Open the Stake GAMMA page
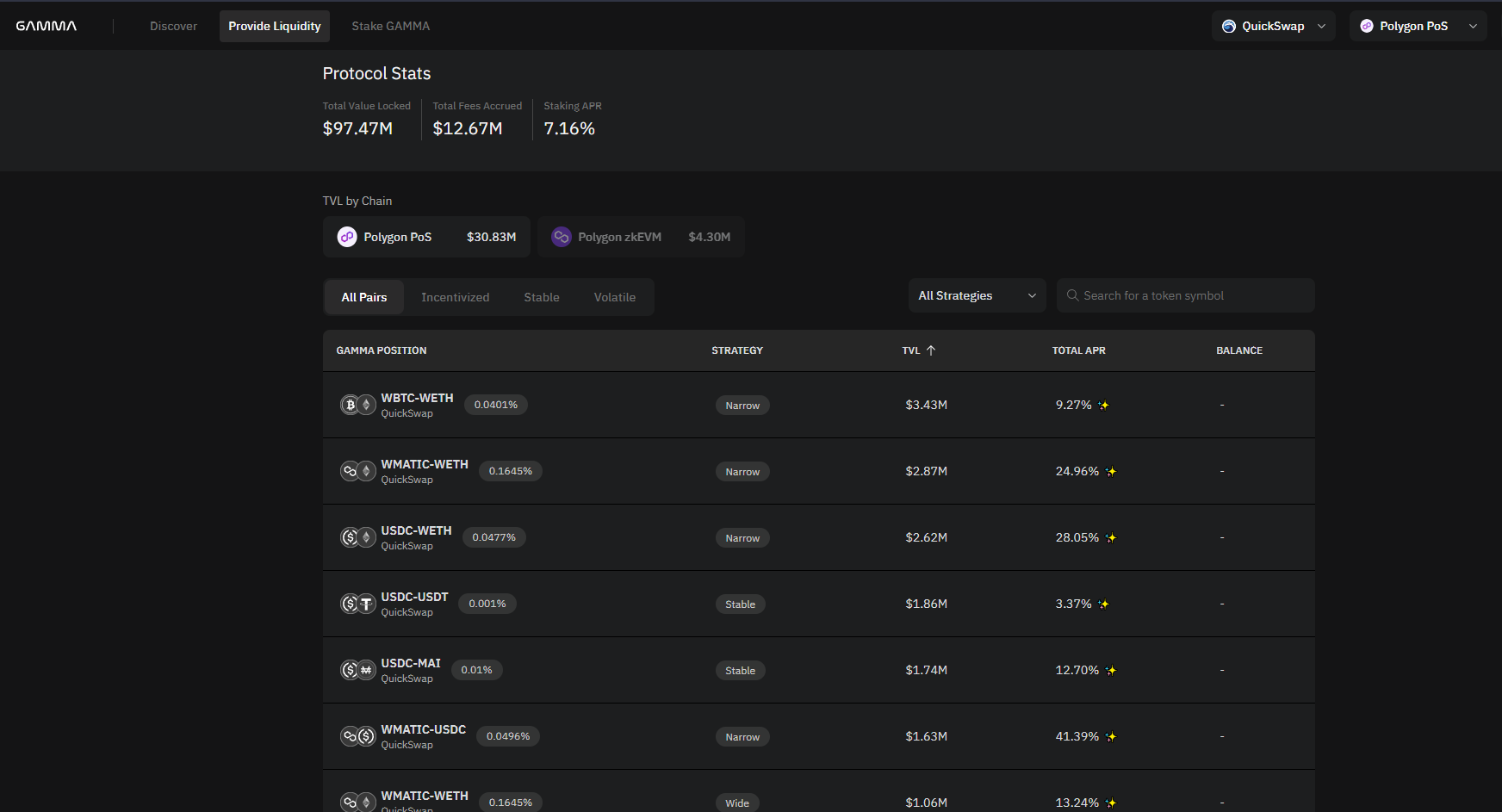 coord(390,26)
